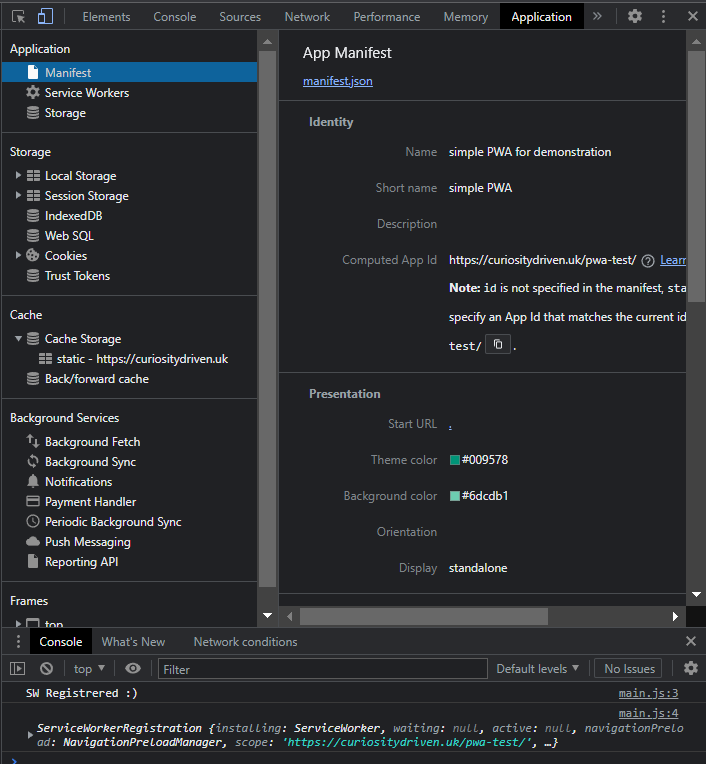Screen dimensions: 706x764
Task: Click the sidebar scroll down arrow
Action: (267, 615)
